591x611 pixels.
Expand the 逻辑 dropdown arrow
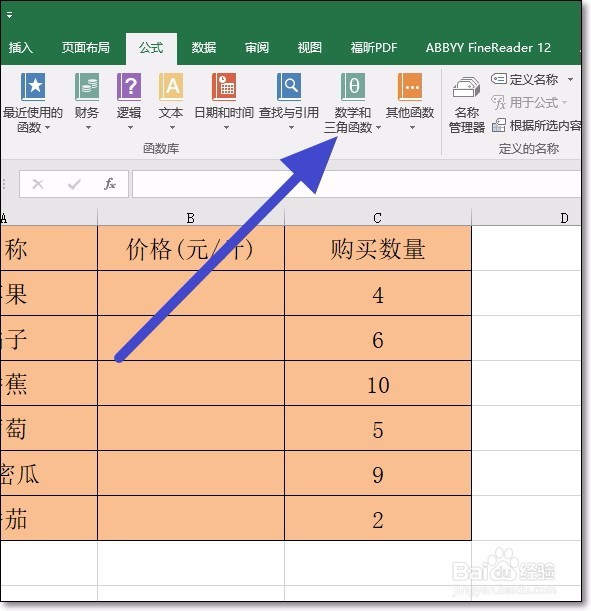coord(130,127)
